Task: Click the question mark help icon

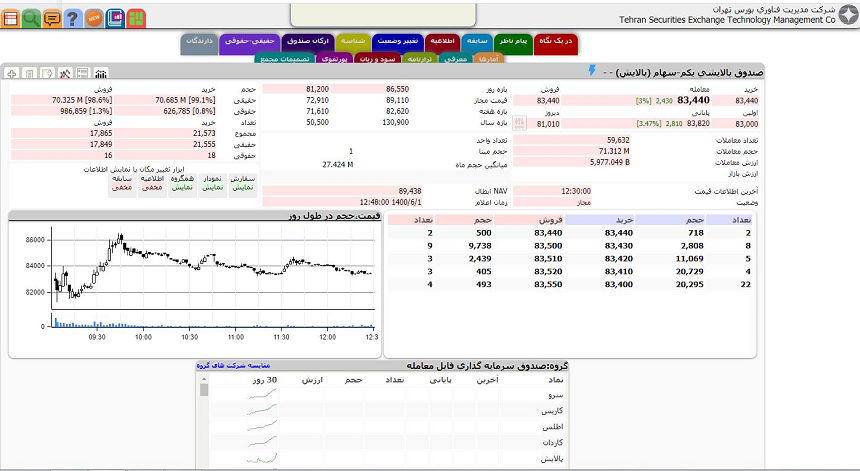Action: [72, 18]
